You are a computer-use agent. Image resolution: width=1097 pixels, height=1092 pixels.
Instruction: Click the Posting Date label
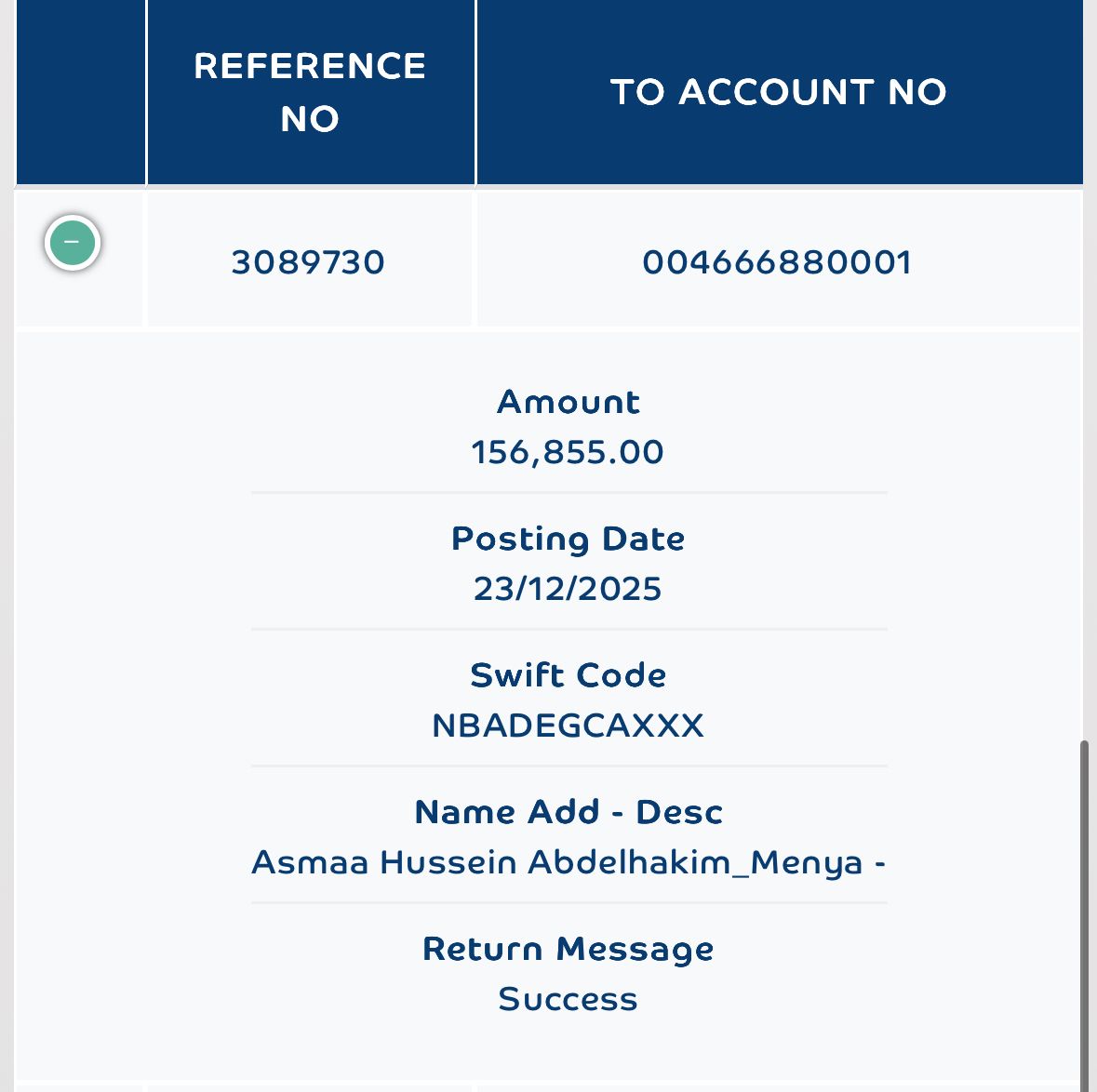click(569, 539)
